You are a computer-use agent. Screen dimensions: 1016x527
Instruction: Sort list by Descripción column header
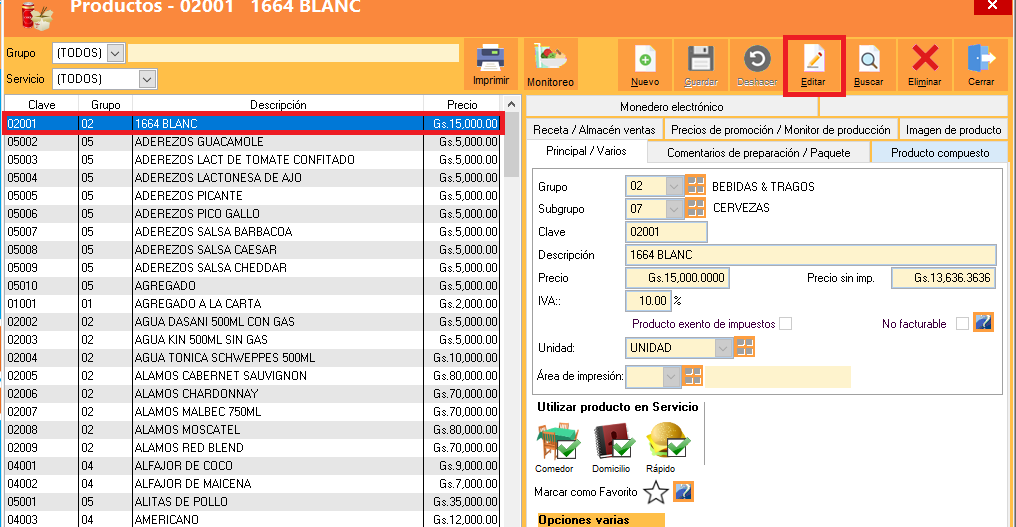tap(278, 104)
